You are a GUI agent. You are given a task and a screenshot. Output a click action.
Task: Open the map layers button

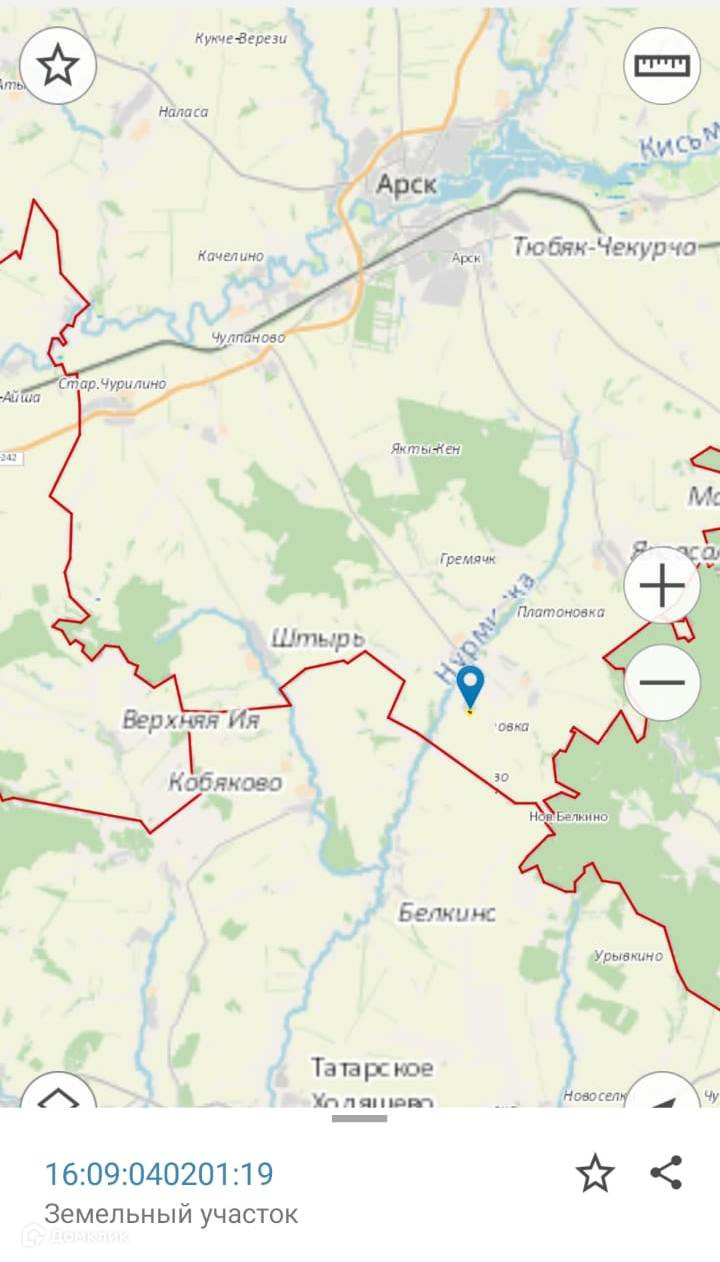click(58, 1090)
